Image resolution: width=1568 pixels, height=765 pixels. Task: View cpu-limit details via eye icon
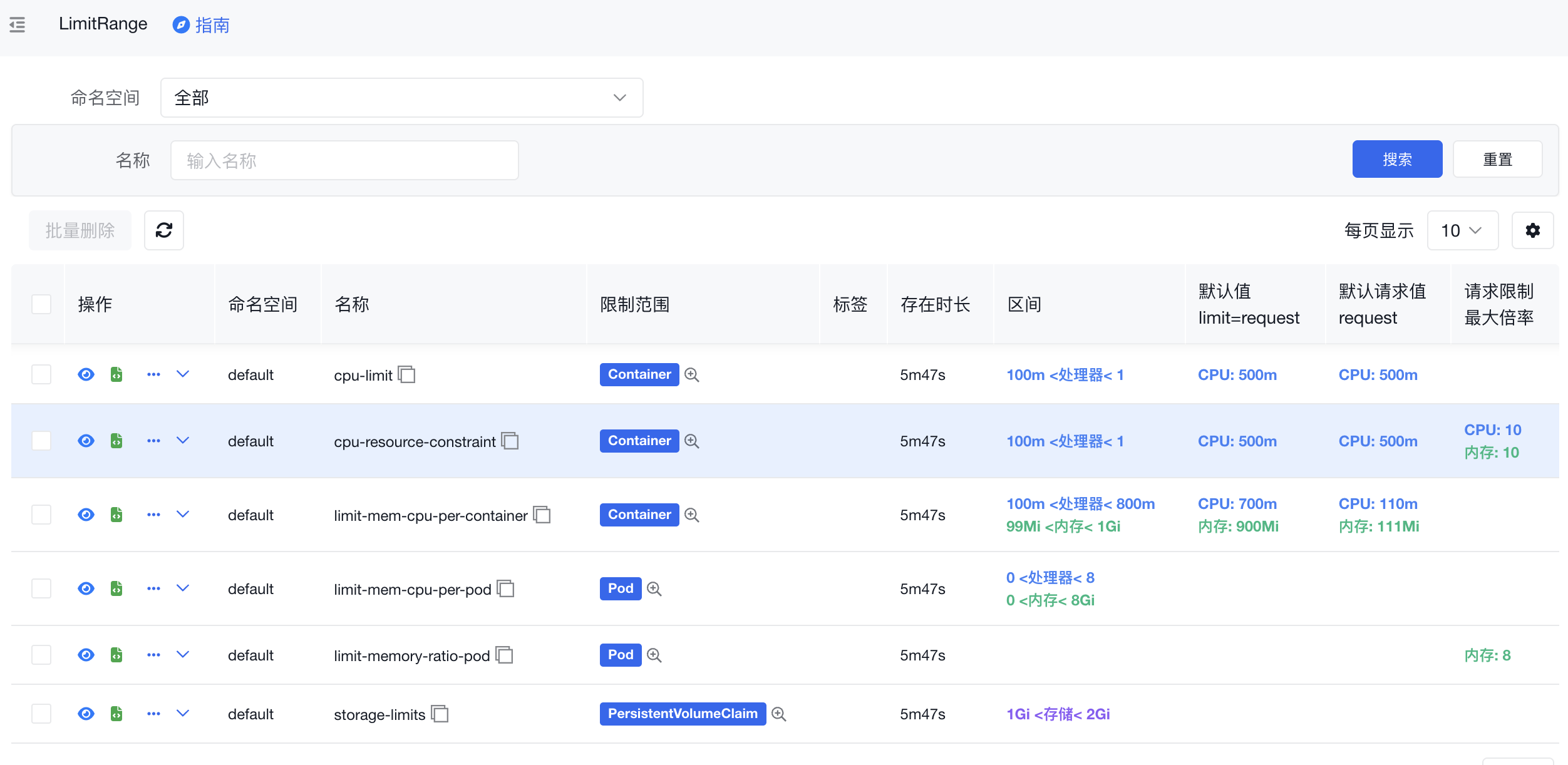(86, 374)
